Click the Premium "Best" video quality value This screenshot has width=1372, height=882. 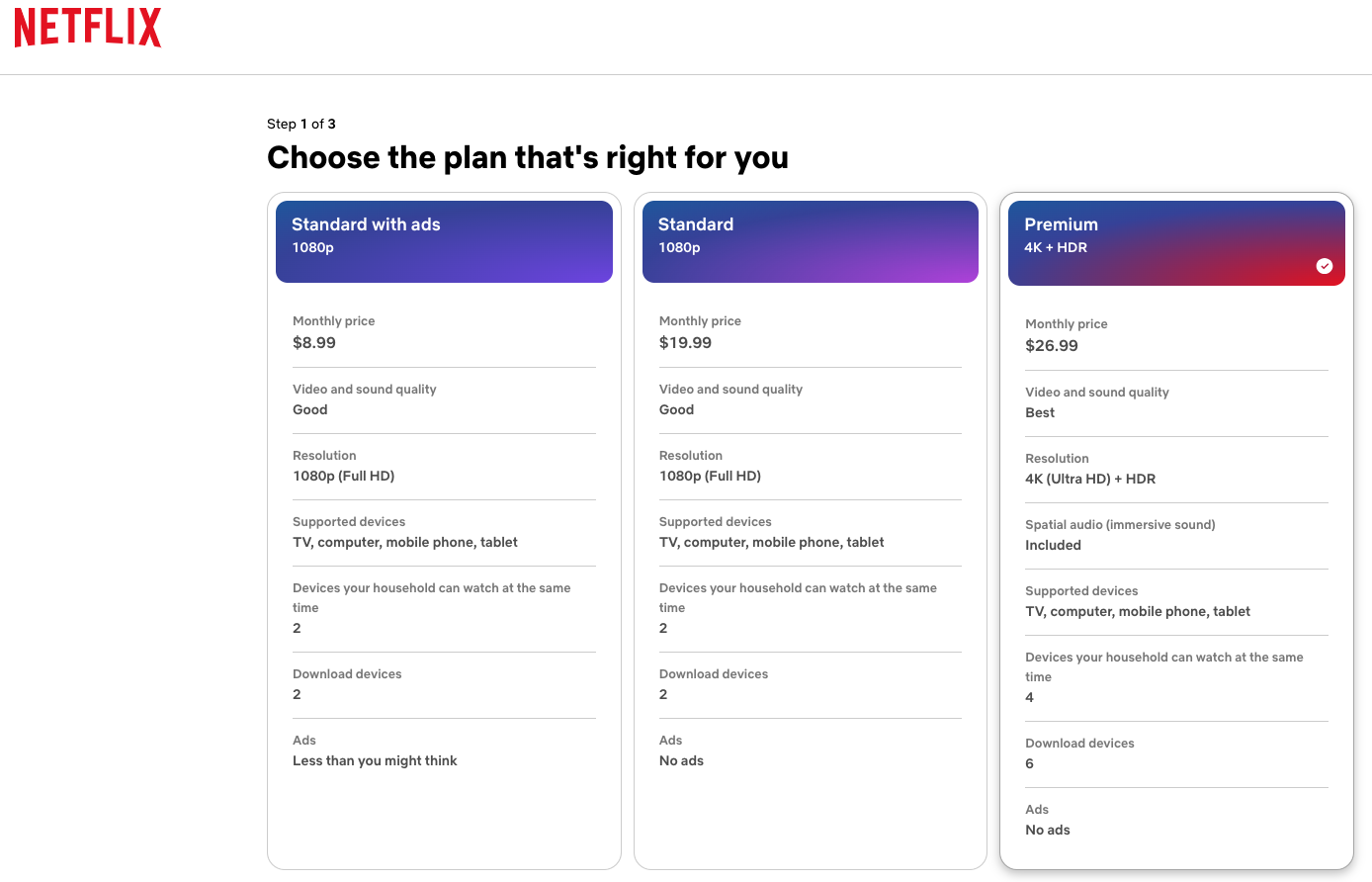tap(1040, 413)
